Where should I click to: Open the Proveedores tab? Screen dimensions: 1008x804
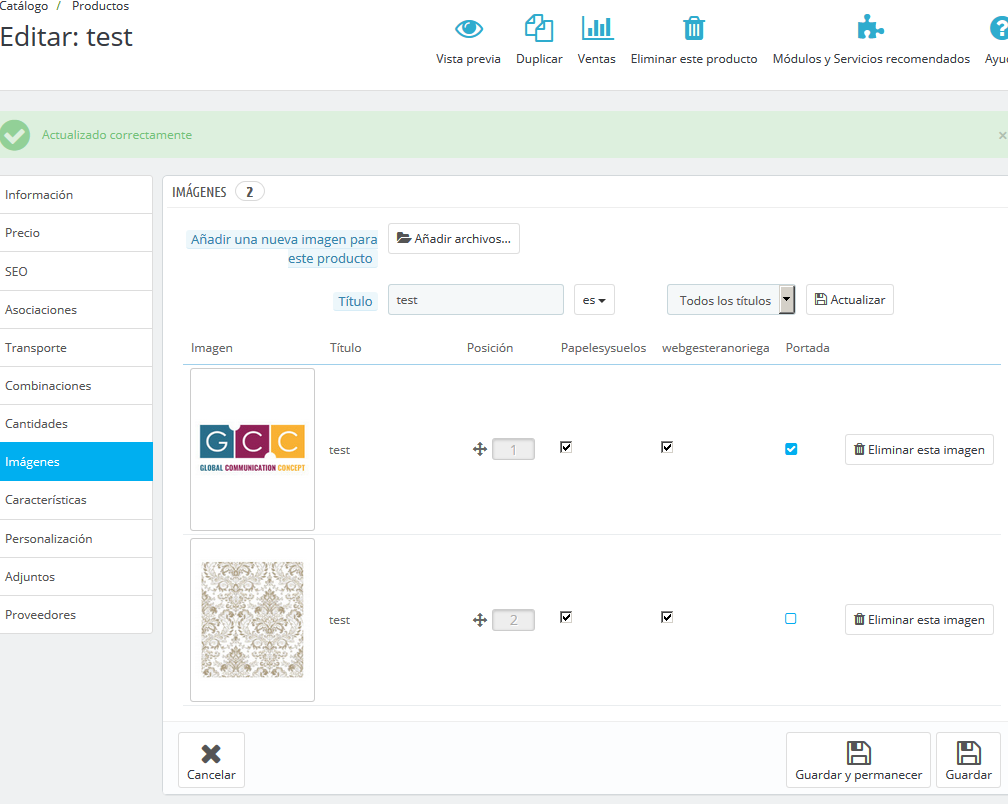(x=76, y=614)
